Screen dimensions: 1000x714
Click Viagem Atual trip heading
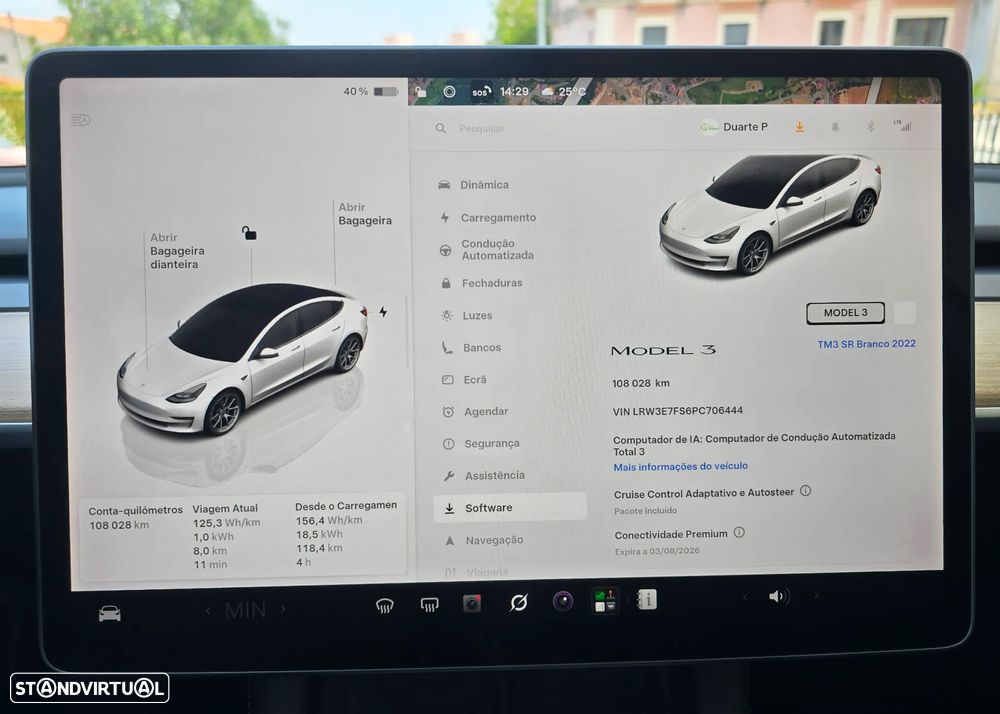[225, 509]
